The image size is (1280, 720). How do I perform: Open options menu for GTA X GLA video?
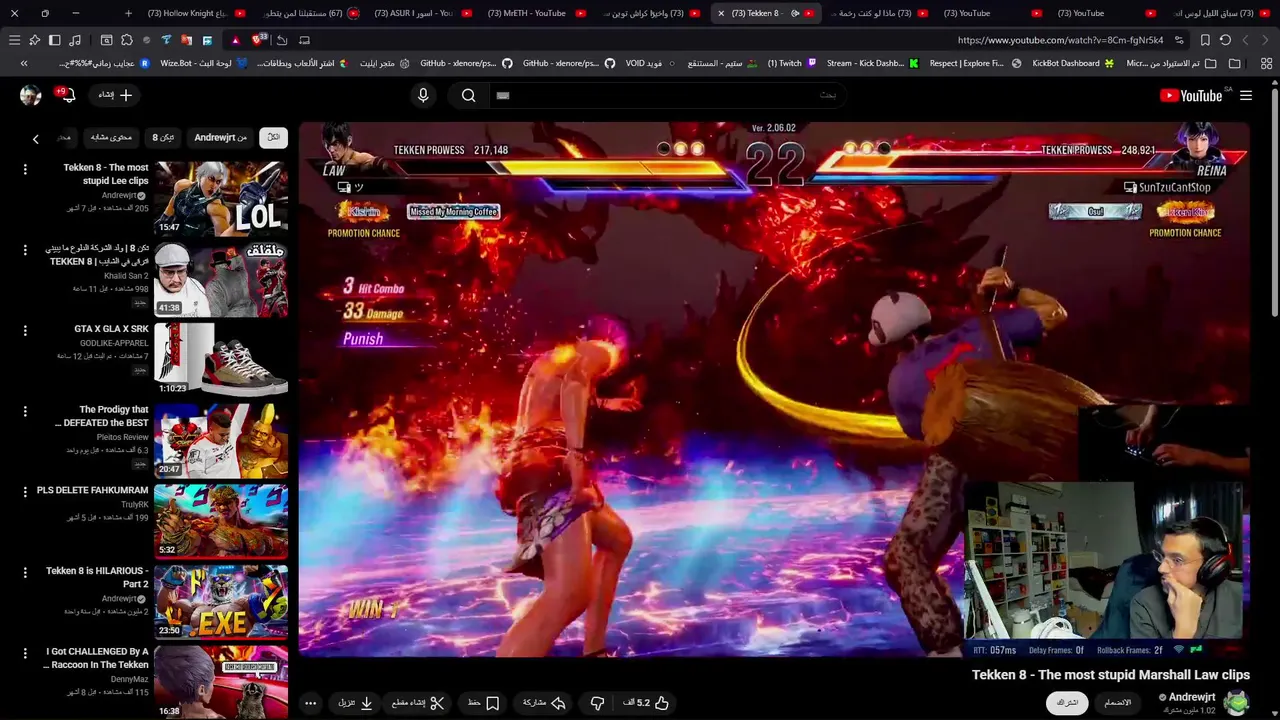(x=25, y=331)
